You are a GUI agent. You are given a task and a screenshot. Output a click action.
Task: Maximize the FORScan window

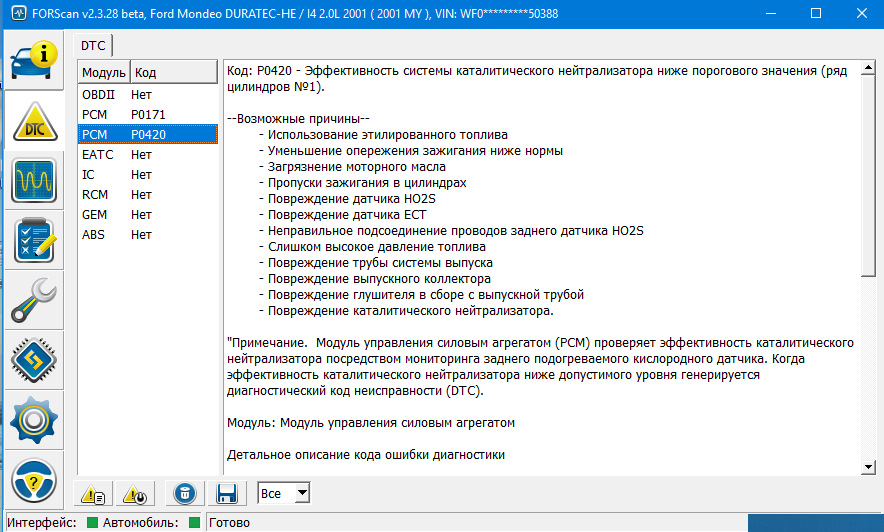click(816, 13)
